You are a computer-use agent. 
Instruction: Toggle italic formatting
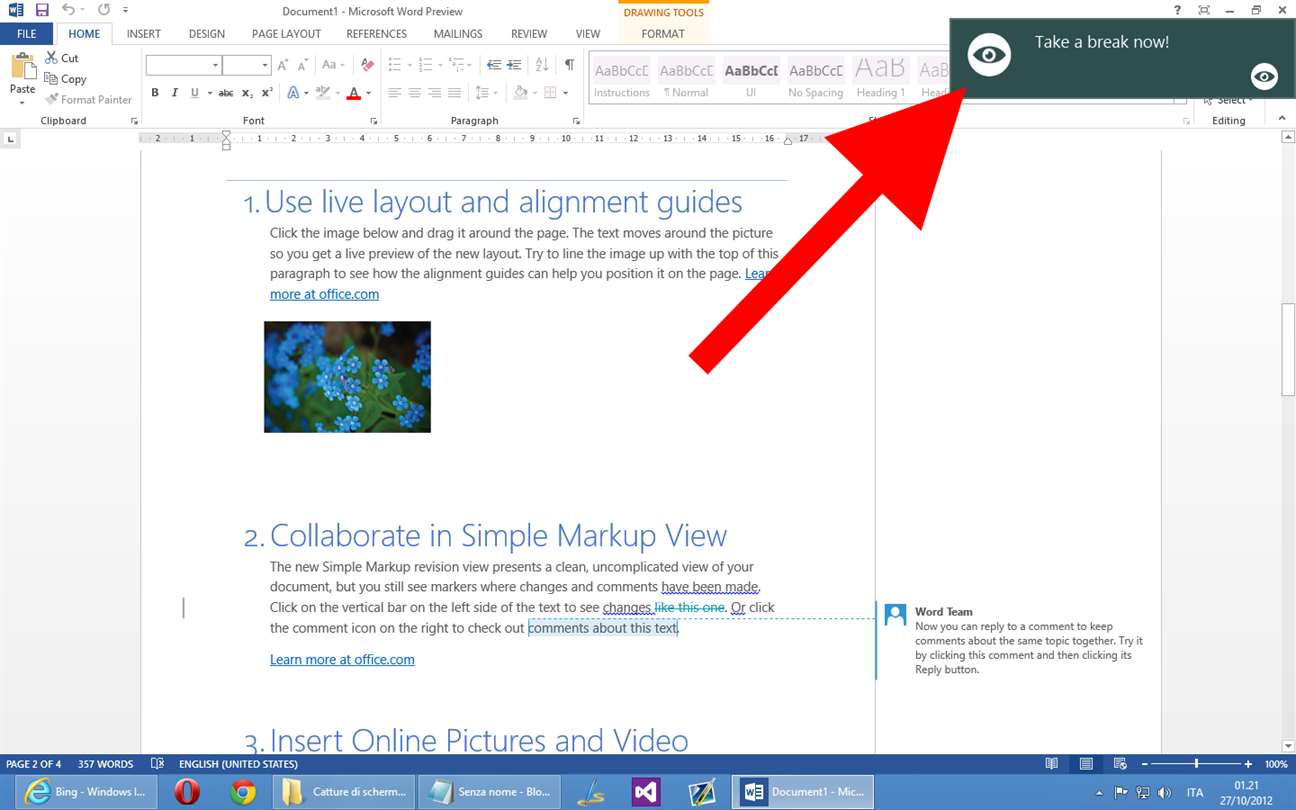(x=175, y=93)
